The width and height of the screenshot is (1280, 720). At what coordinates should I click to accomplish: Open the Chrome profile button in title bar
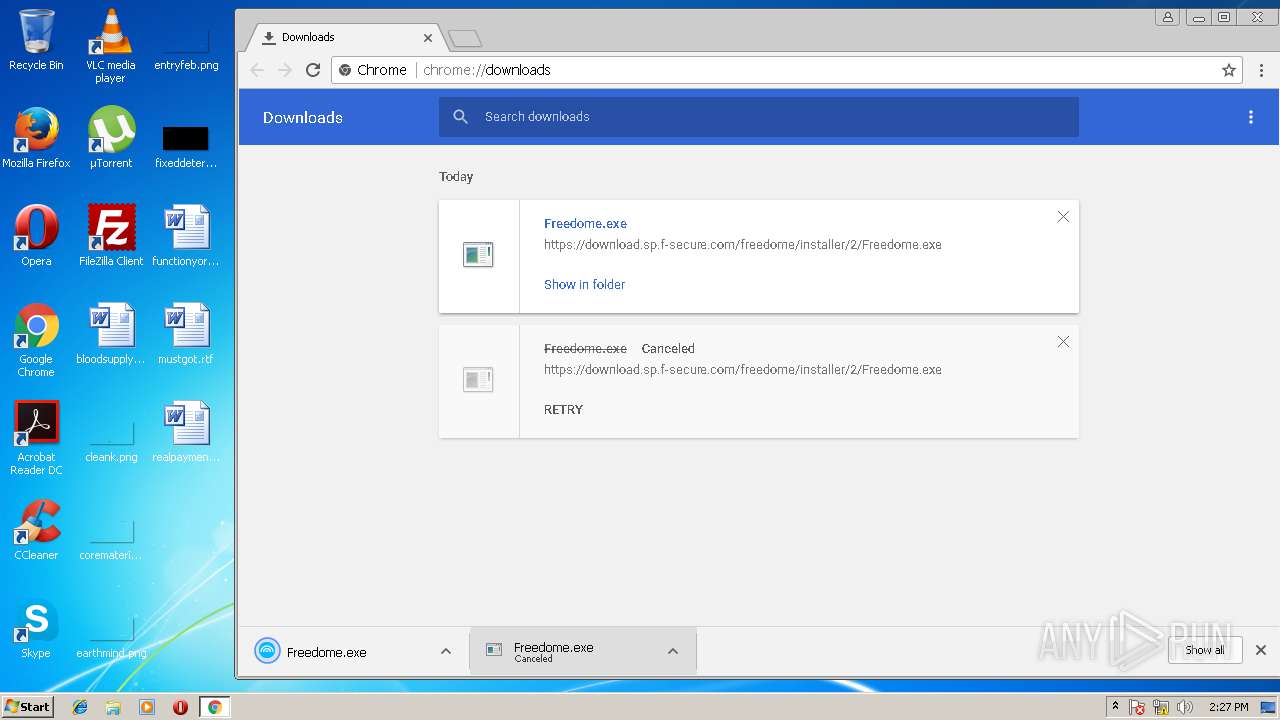(1167, 17)
